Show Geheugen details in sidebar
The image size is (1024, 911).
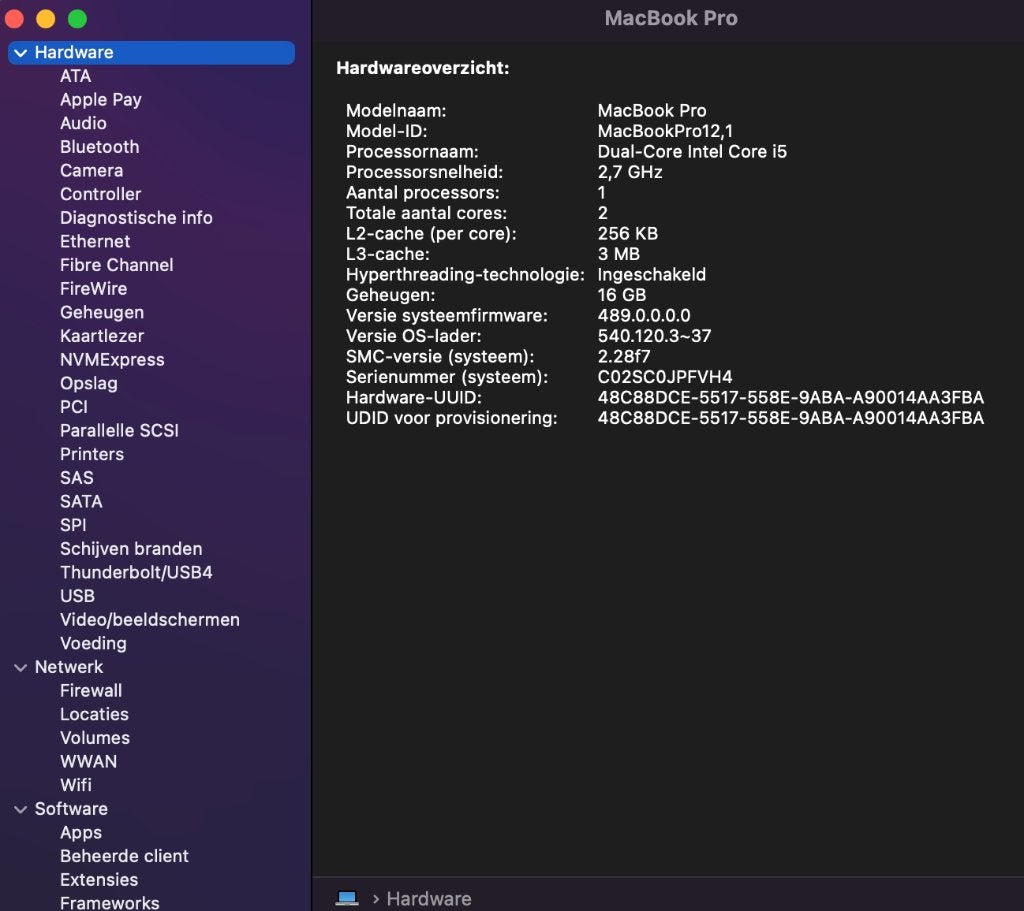coord(102,313)
